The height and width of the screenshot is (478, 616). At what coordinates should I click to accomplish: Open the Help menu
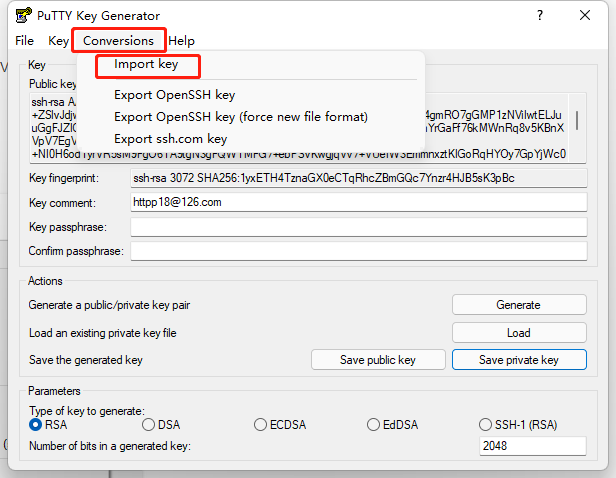[181, 40]
